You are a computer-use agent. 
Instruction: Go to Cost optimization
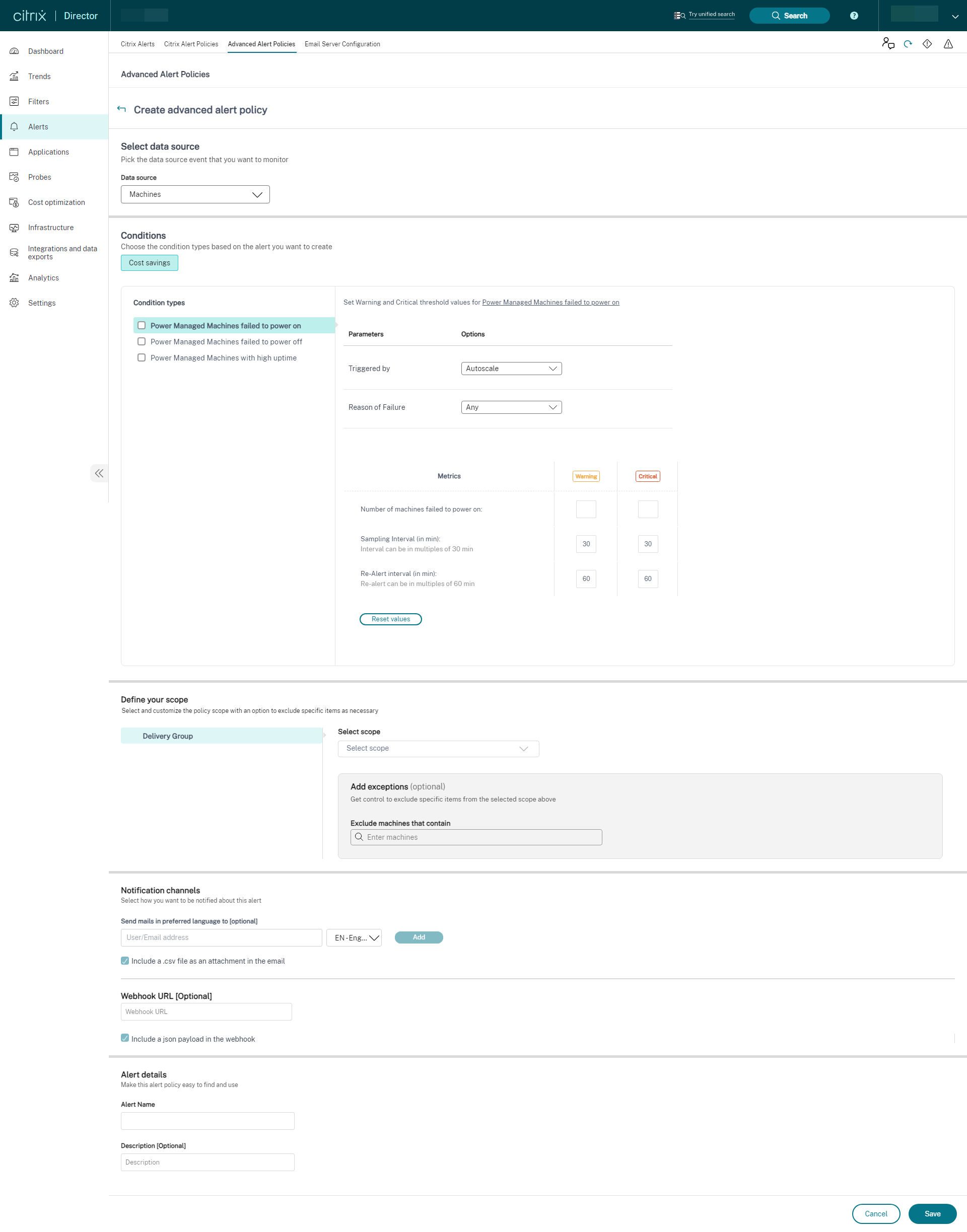tap(55, 202)
